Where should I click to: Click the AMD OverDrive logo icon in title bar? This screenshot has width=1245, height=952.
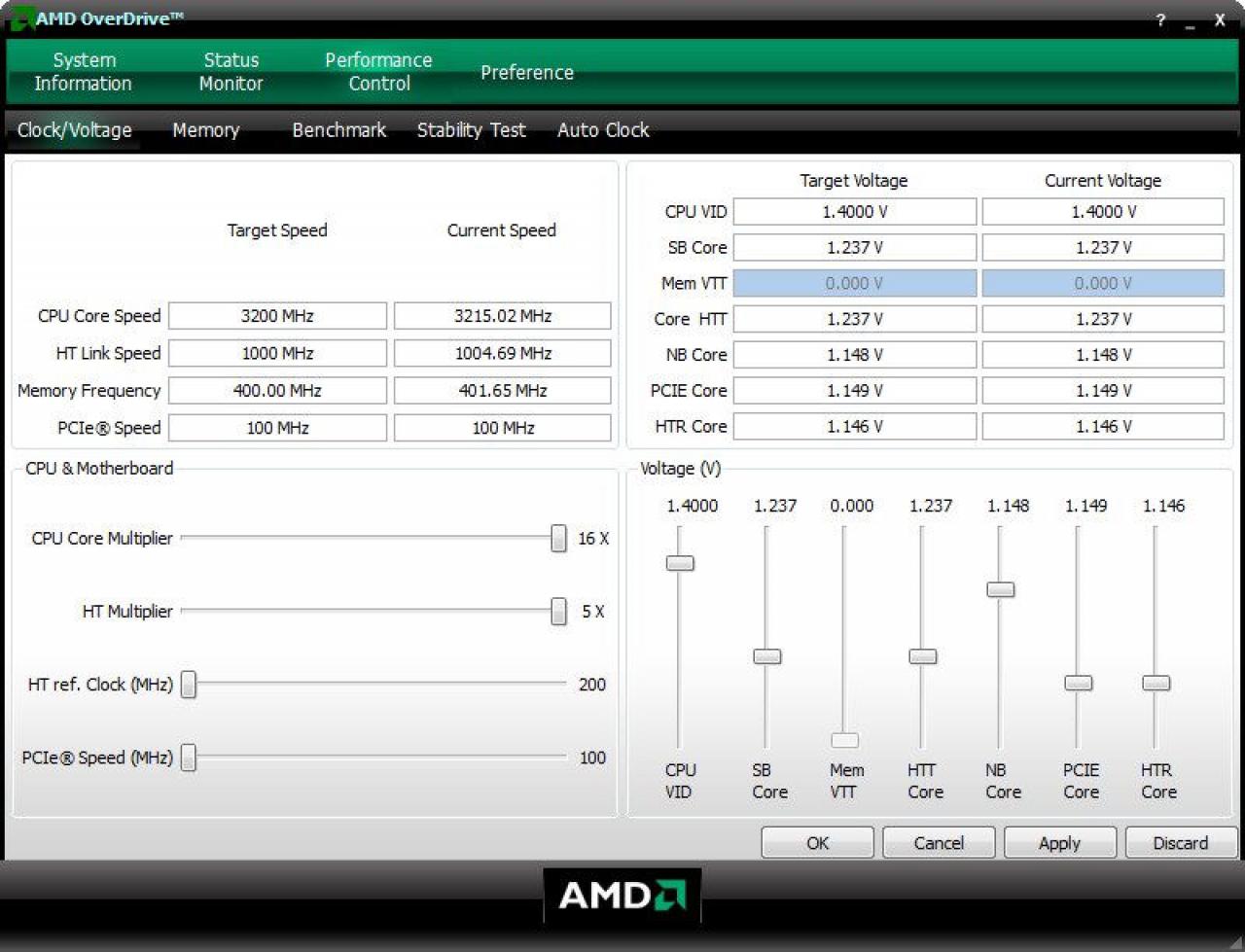21,18
